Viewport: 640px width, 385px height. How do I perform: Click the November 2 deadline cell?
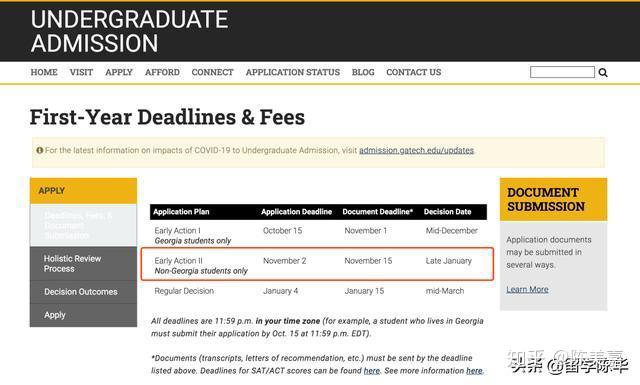(284, 261)
